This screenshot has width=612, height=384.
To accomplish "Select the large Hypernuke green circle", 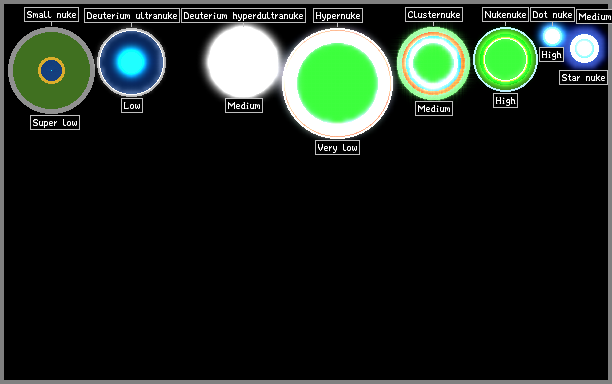I will click(338, 83).
